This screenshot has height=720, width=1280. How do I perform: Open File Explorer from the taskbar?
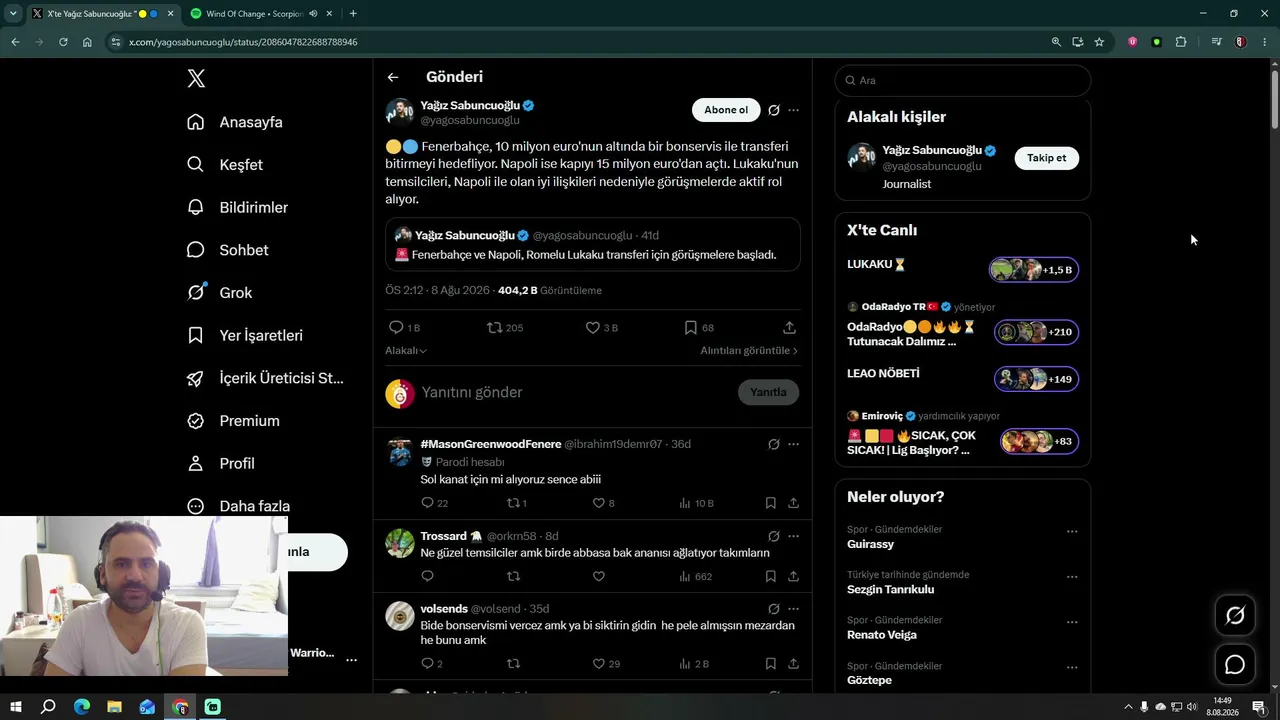(x=114, y=707)
